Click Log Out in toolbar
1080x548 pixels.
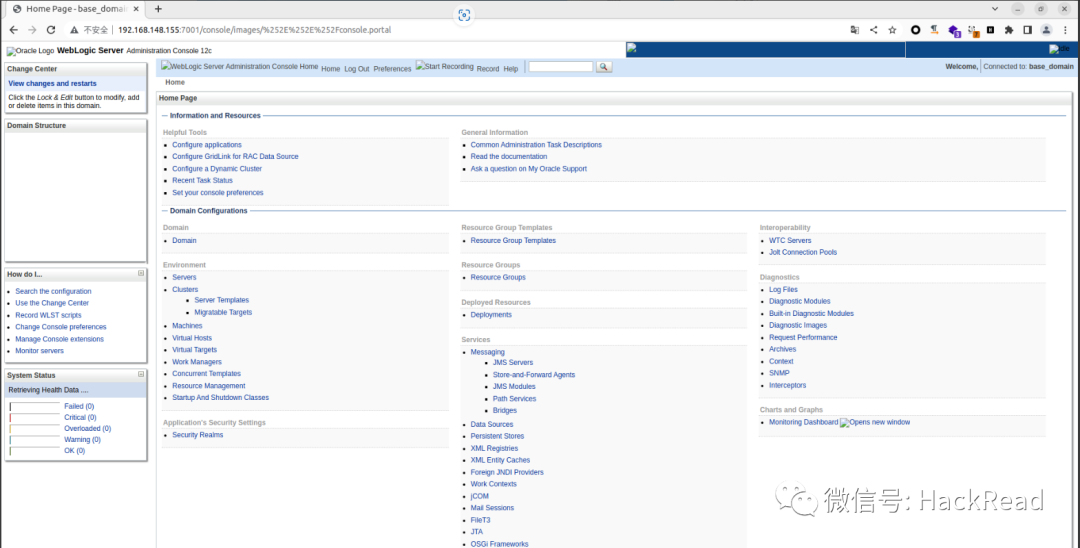coord(357,69)
